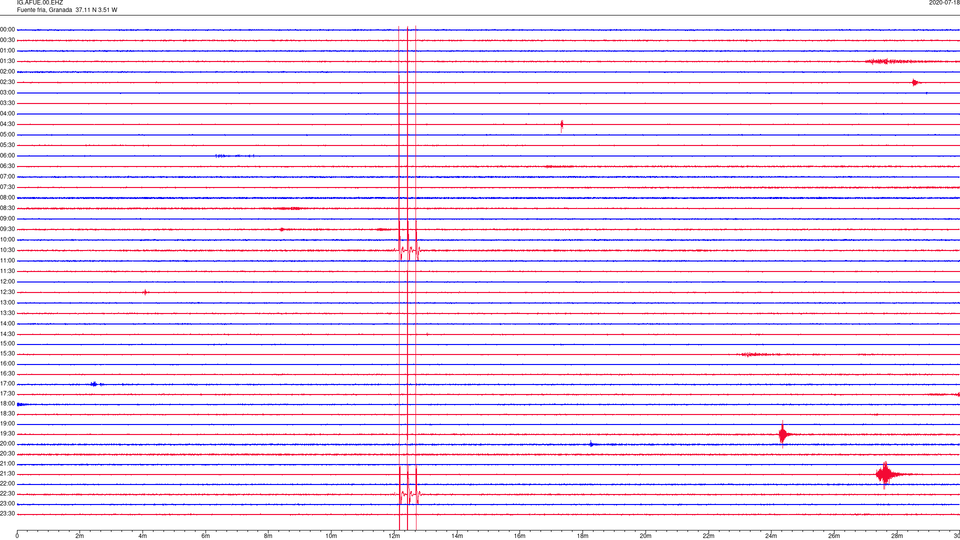Screen dimensions: 960x540
Task: Select the 01:30 trace time label
Action: 8,61
